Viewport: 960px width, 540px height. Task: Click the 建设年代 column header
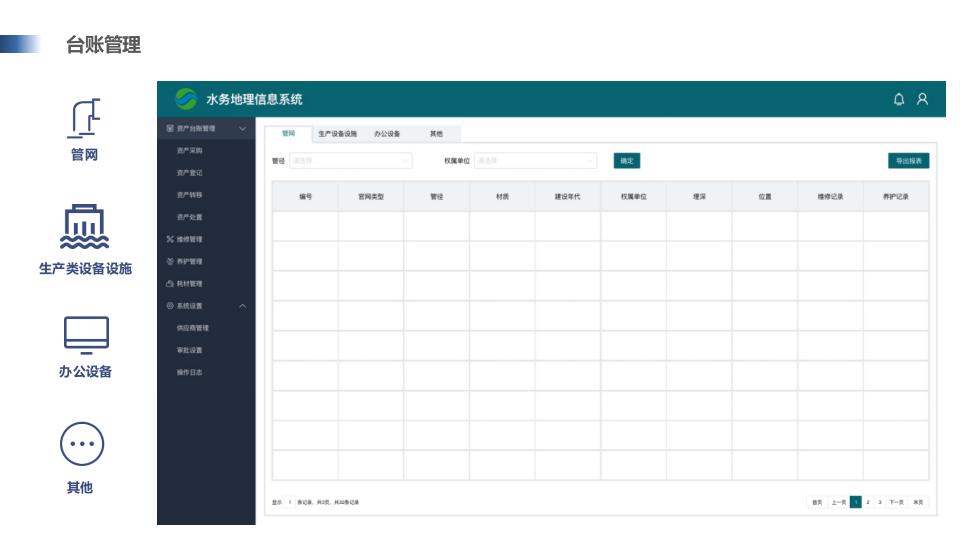click(x=568, y=197)
